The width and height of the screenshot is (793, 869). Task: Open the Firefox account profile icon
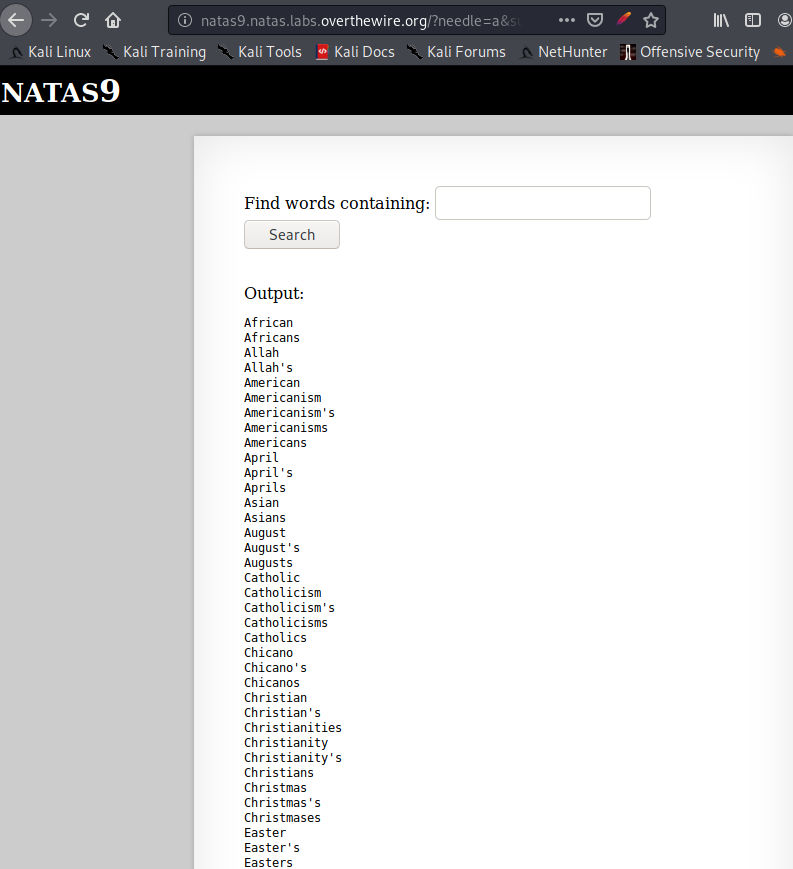coord(784,20)
